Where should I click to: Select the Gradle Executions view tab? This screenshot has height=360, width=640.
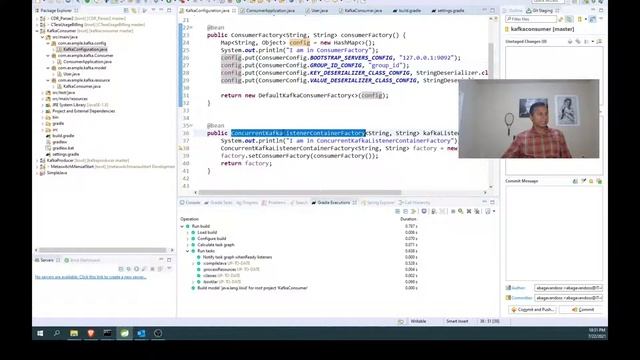(333, 203)
